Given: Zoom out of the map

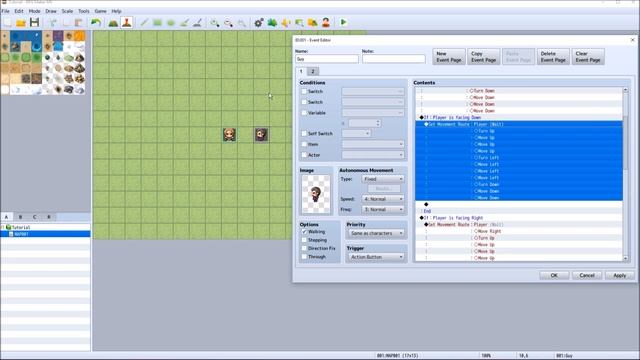Looking at the screenshot, I should coord(228,22).
